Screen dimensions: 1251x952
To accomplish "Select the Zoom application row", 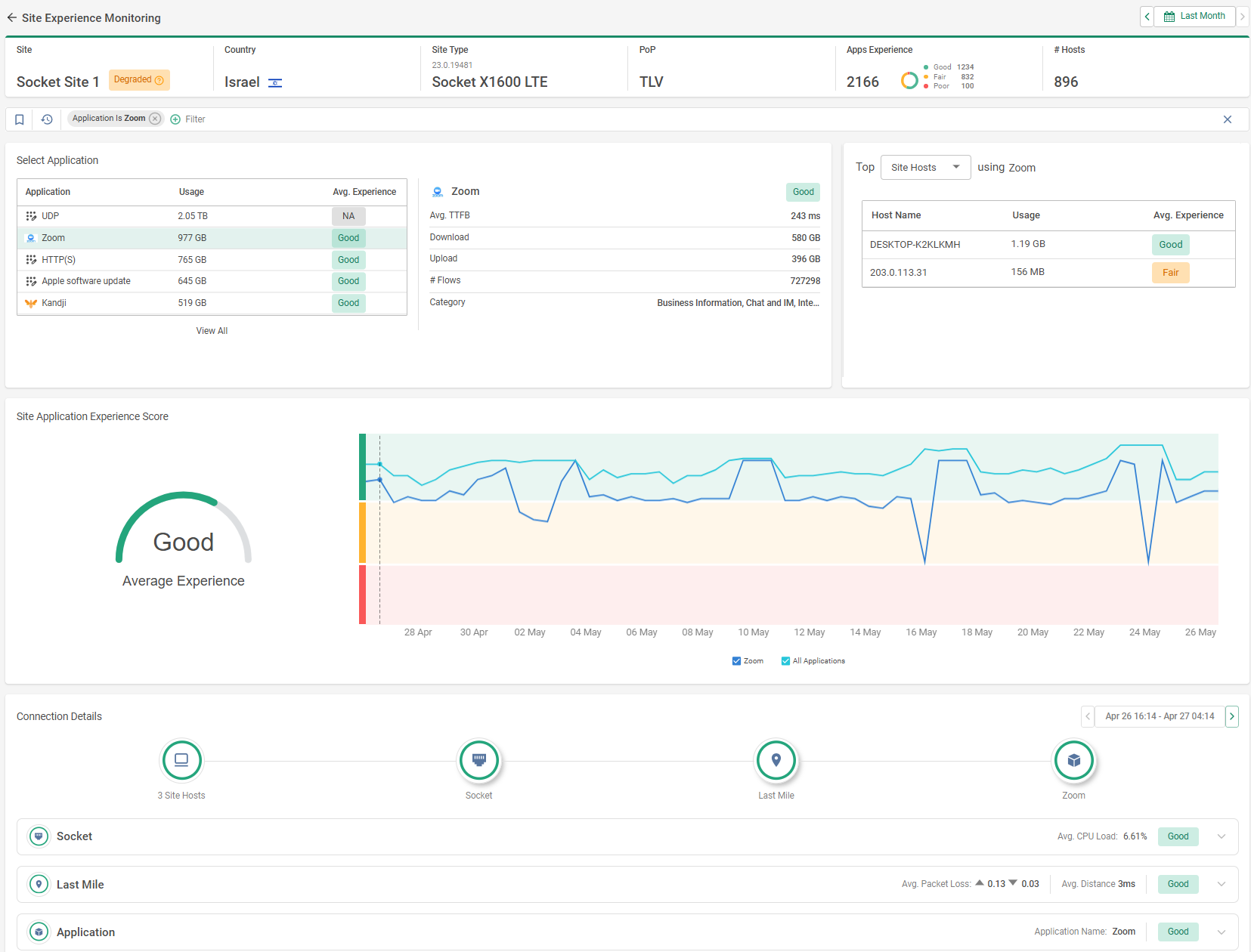I will coord(212,238).
